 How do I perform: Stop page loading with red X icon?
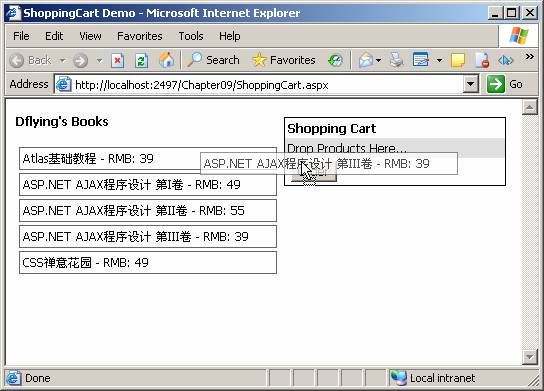coord(118,60)
